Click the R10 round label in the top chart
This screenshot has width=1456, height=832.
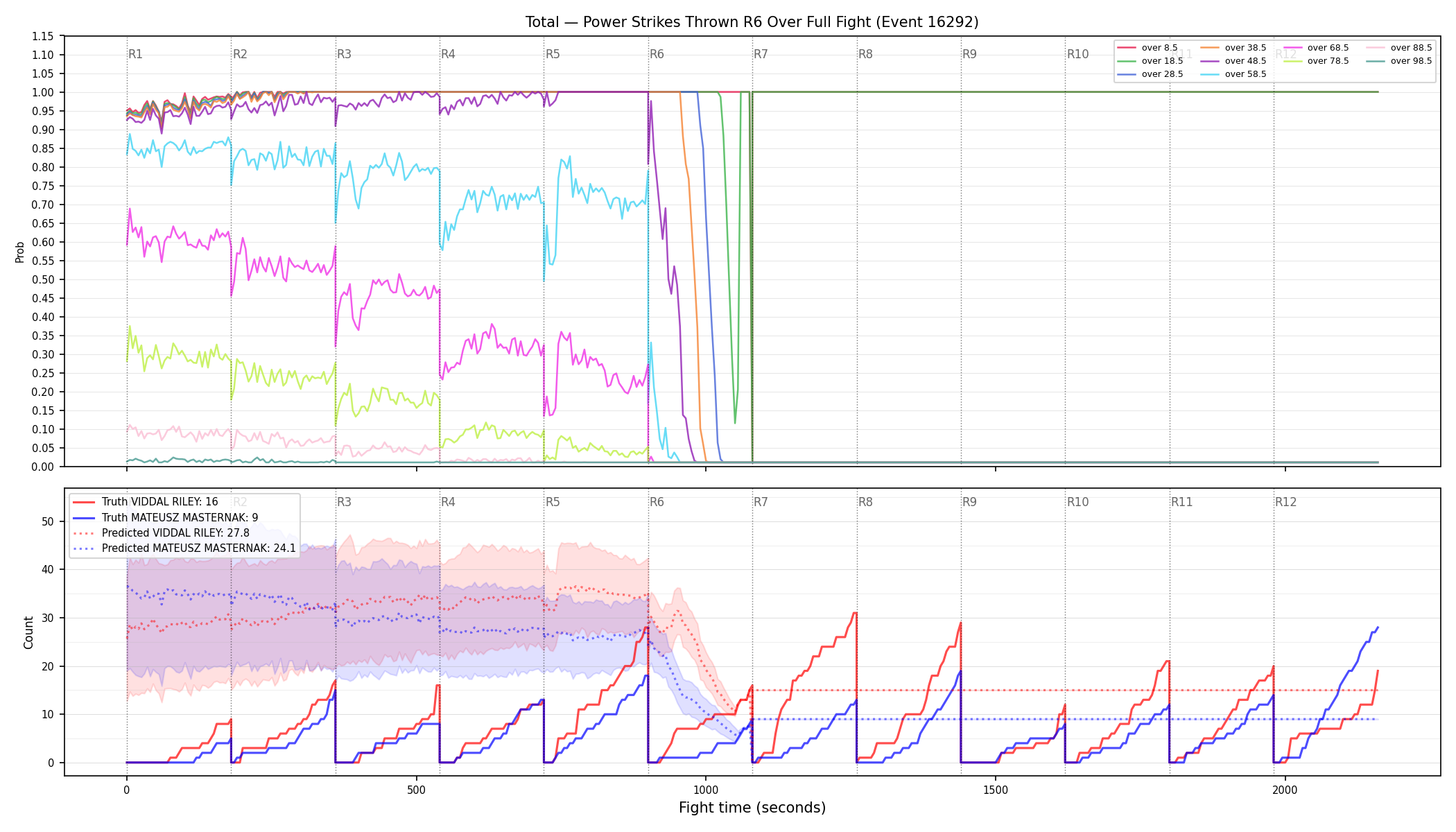tap(1077, 54)
